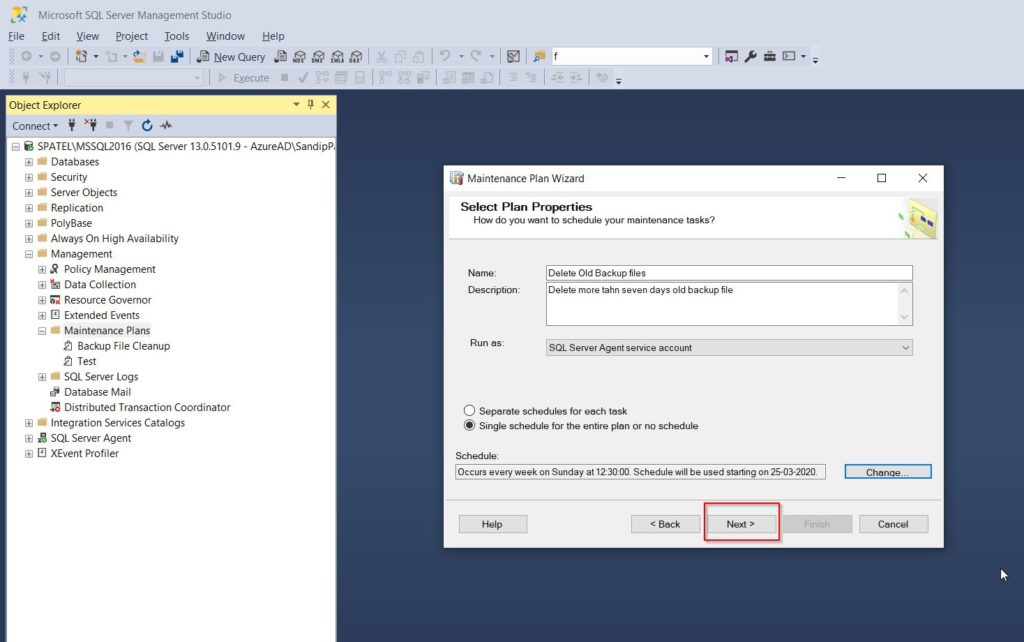Click the Schedule summary text field
Screen dimensions: 1024x642
click(640, 472)
